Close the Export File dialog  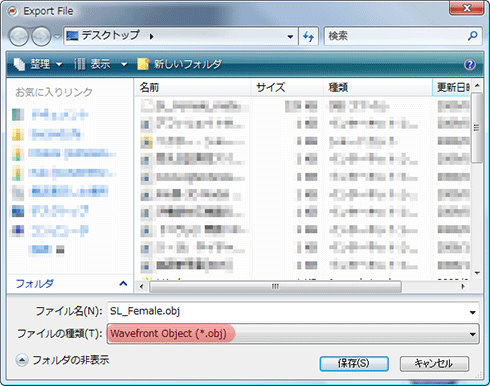(x=467, y=8)
